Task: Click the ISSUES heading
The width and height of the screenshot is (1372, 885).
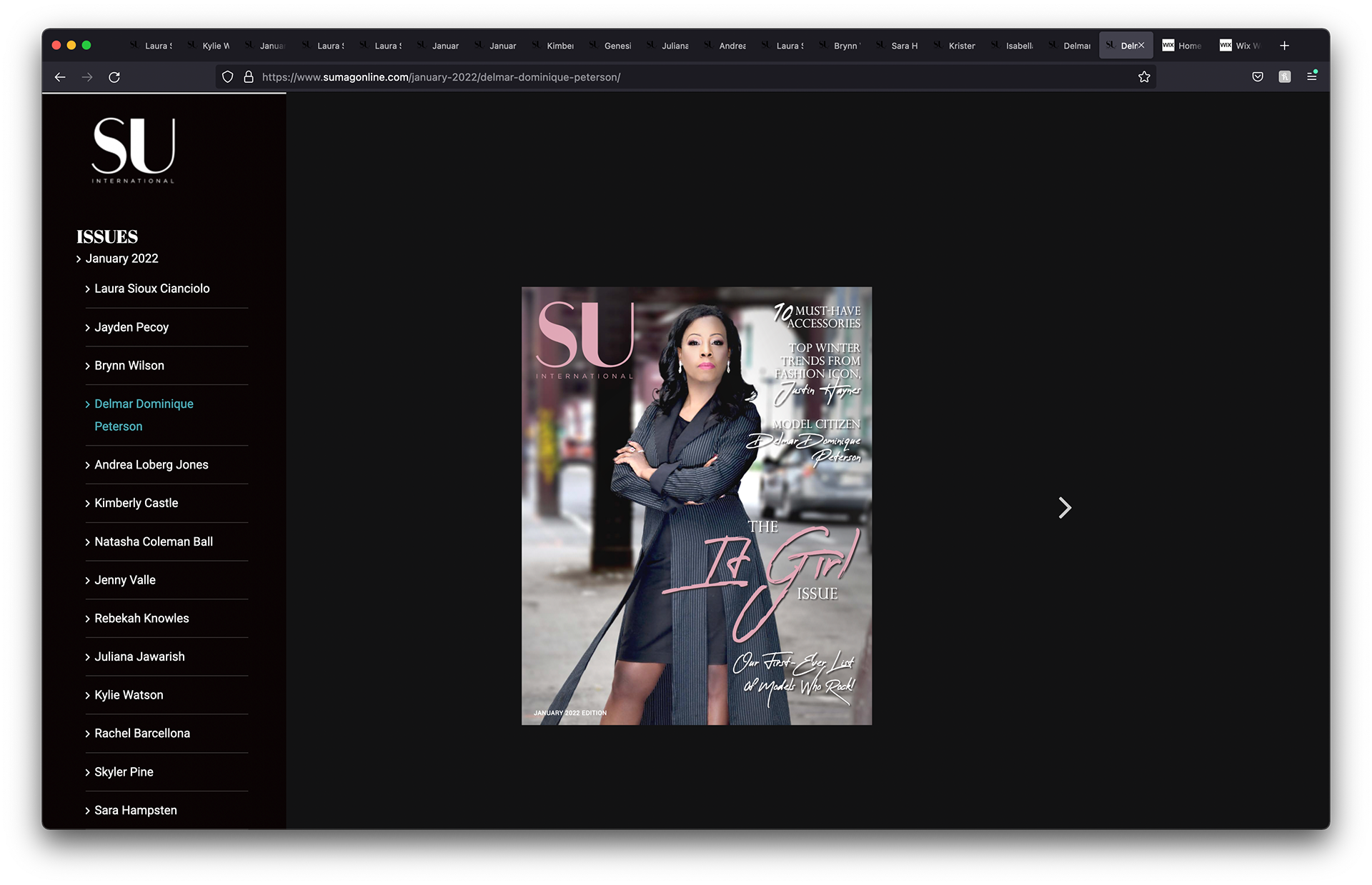Action: tap(107, 236)
